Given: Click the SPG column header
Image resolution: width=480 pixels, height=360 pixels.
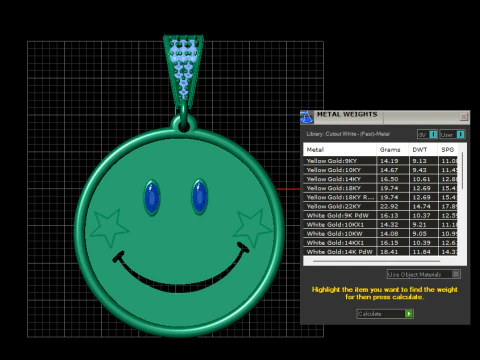Looking at the screenshot, I should 448,150.
